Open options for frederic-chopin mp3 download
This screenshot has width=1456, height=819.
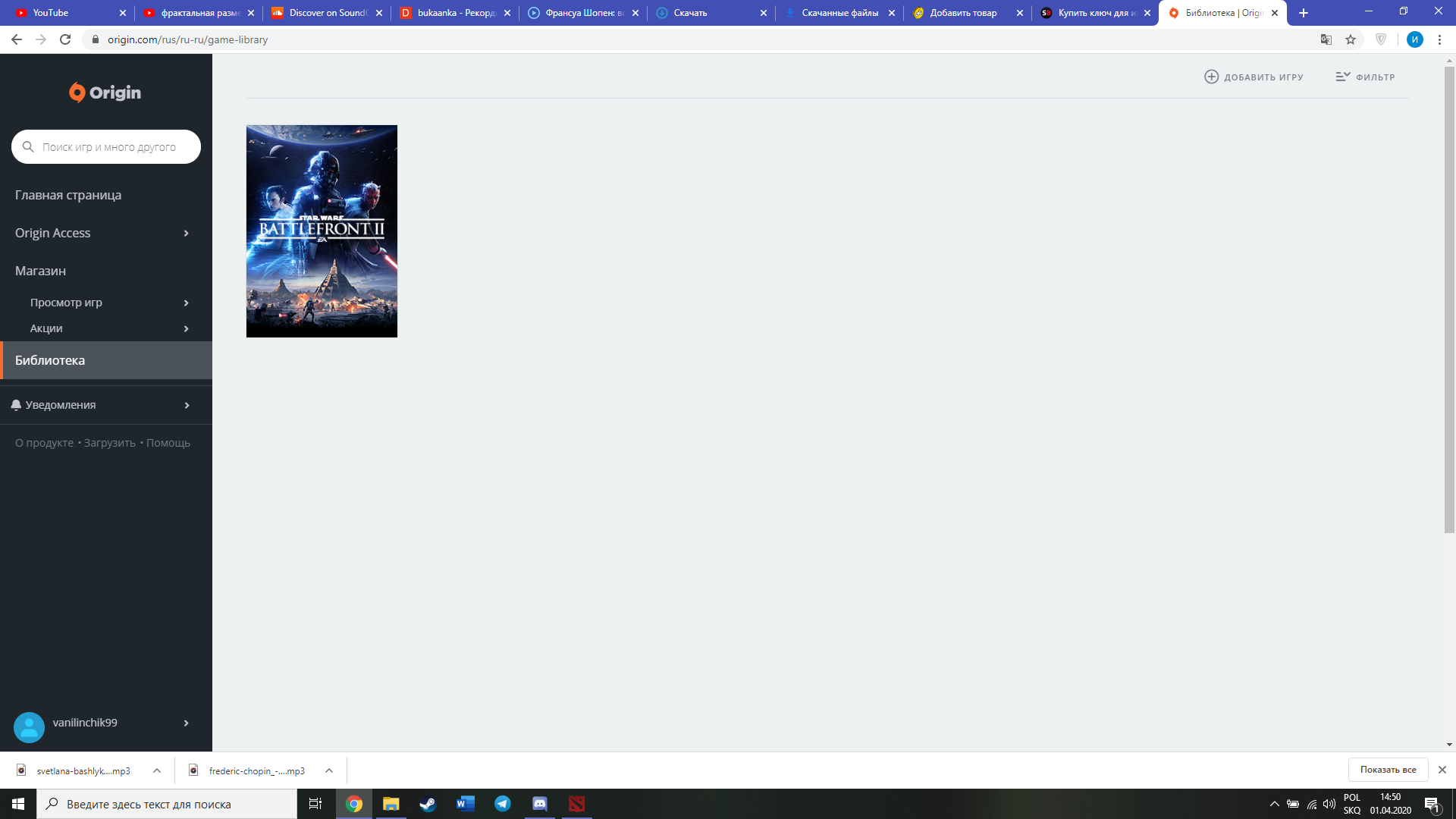pos(329,770)
